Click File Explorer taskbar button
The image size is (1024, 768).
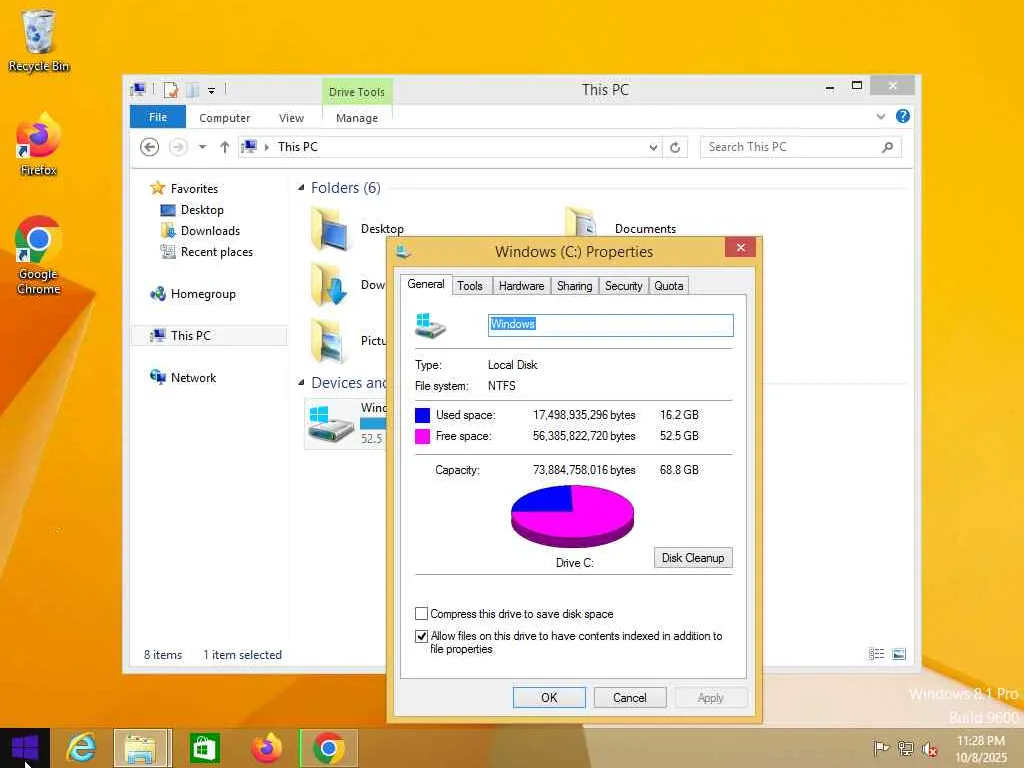pos(142,748)
